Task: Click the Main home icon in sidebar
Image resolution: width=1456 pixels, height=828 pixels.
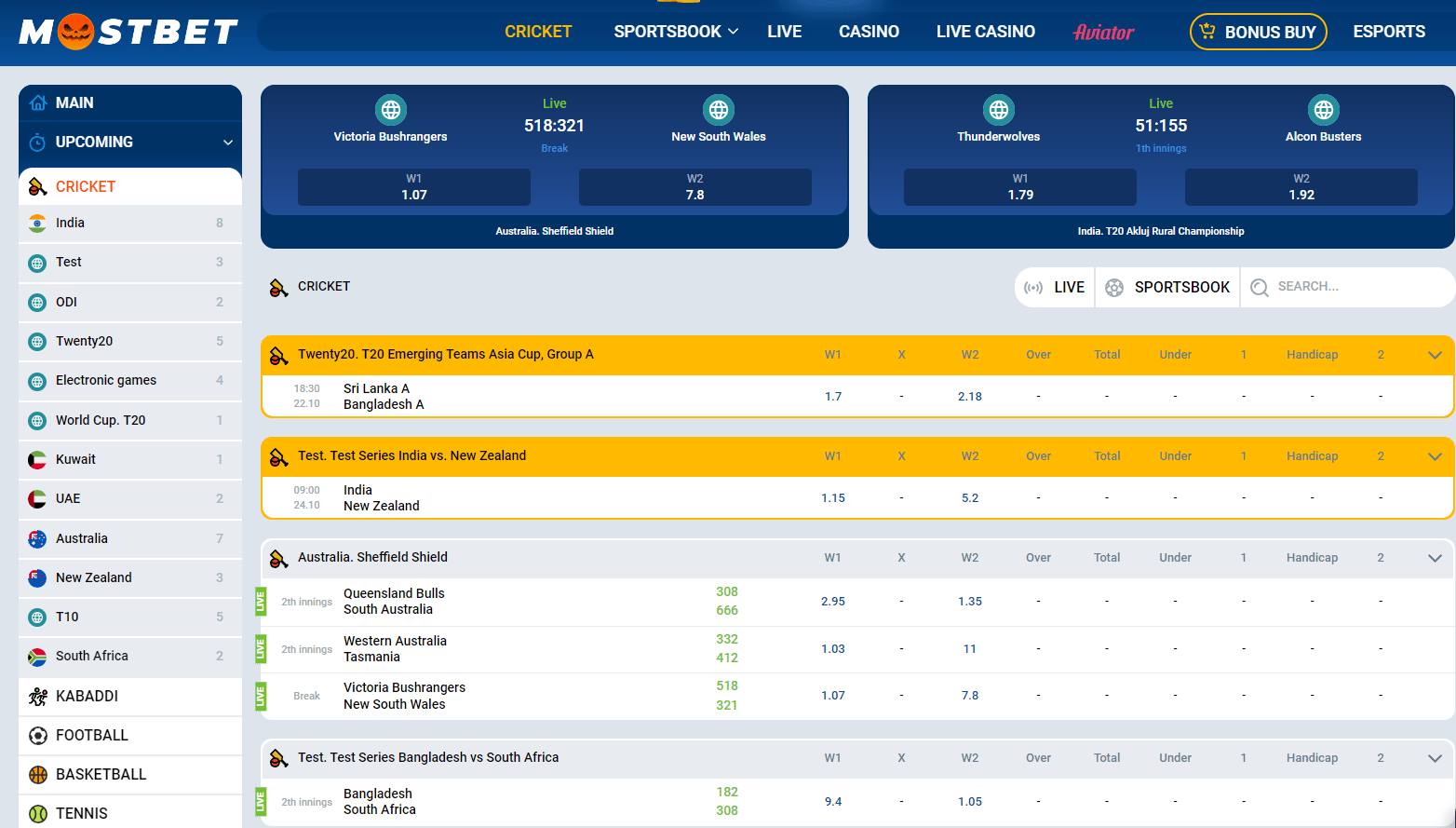Action: 38,102
